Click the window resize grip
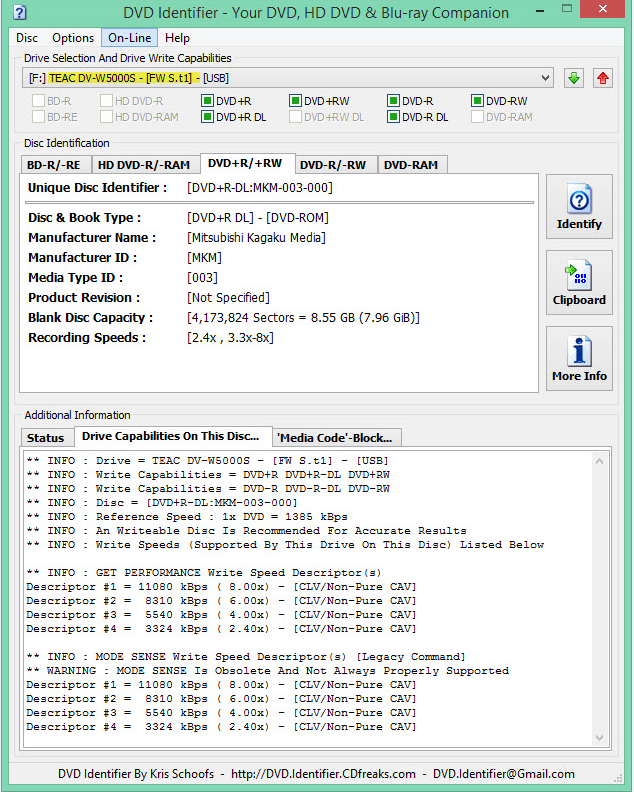The width and height of the screenshot is (634, 792). pos(618,778)
